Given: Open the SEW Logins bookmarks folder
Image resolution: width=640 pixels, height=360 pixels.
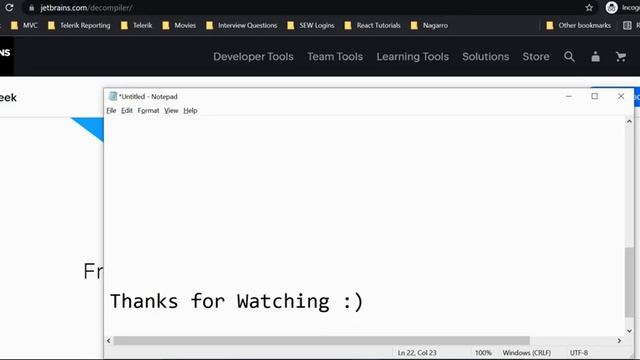Looking at the screenshot, I should (311, 25).
